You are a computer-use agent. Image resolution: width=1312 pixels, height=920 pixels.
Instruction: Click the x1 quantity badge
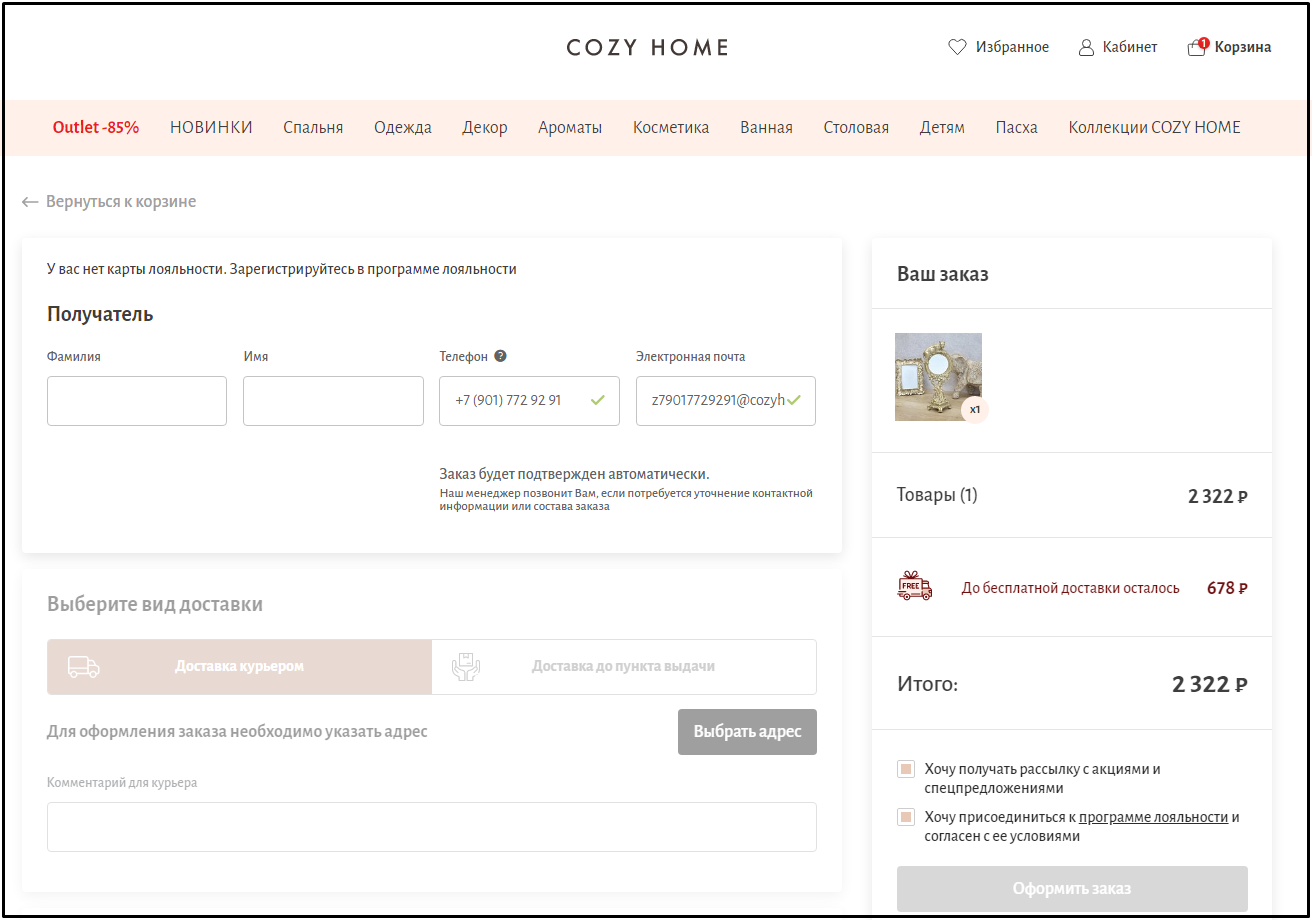click(974, 409)
